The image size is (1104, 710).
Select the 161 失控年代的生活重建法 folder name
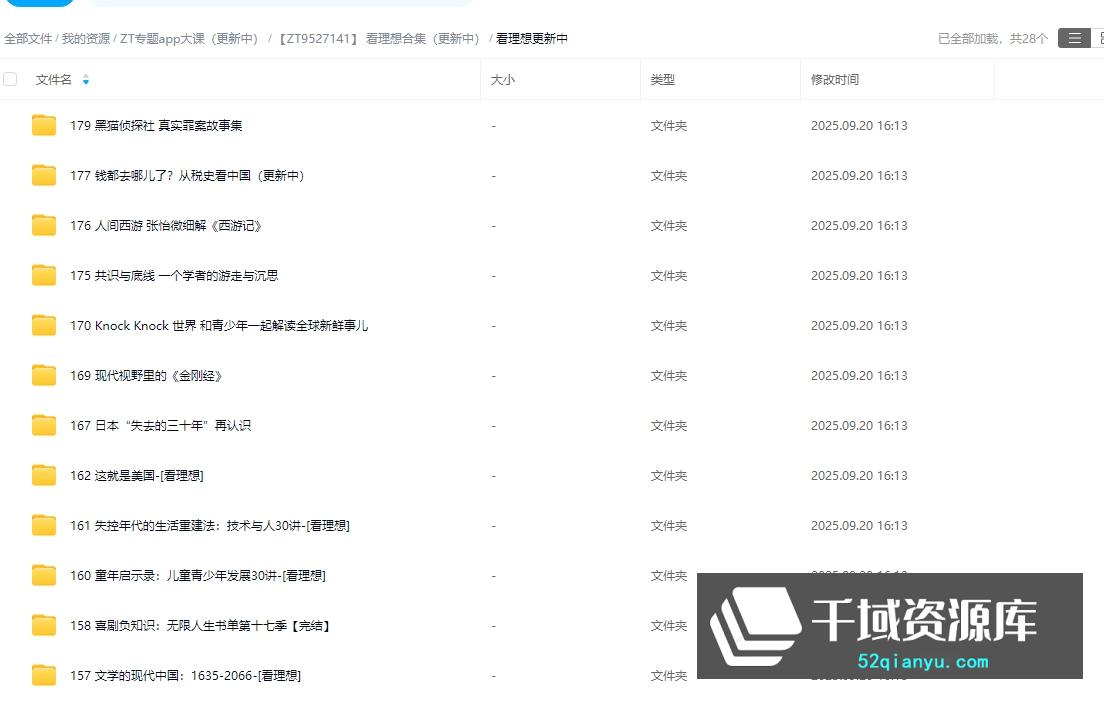point(209,526)
